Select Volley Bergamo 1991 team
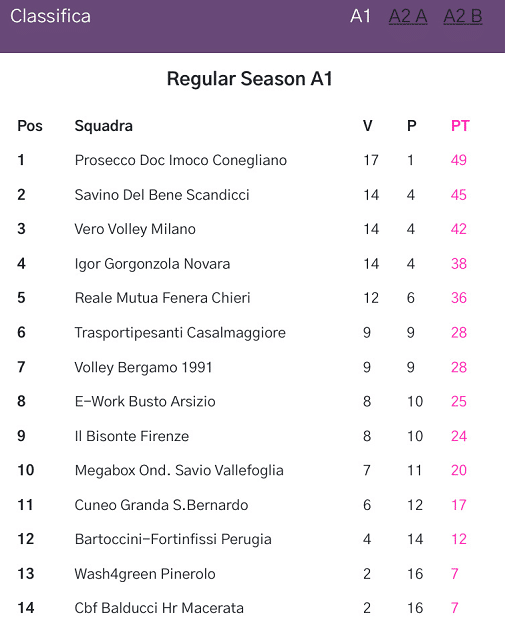505x620 pixels. pyautogui.click(x=144, y=367)
